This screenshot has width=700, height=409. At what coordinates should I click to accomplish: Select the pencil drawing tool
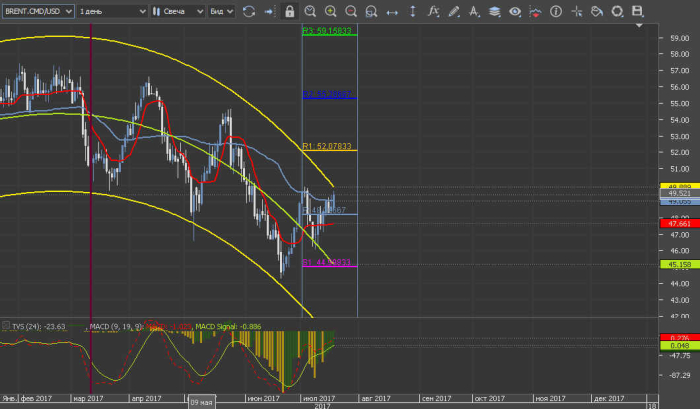[454, 12]
